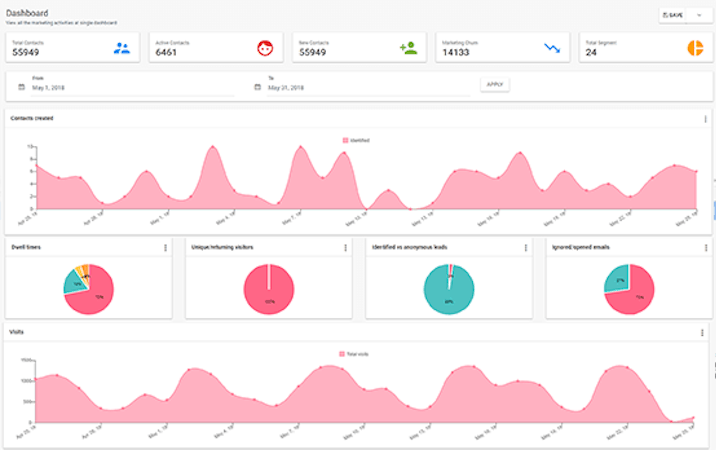Open the Contacts created panel options menu

tap(705, 119)
